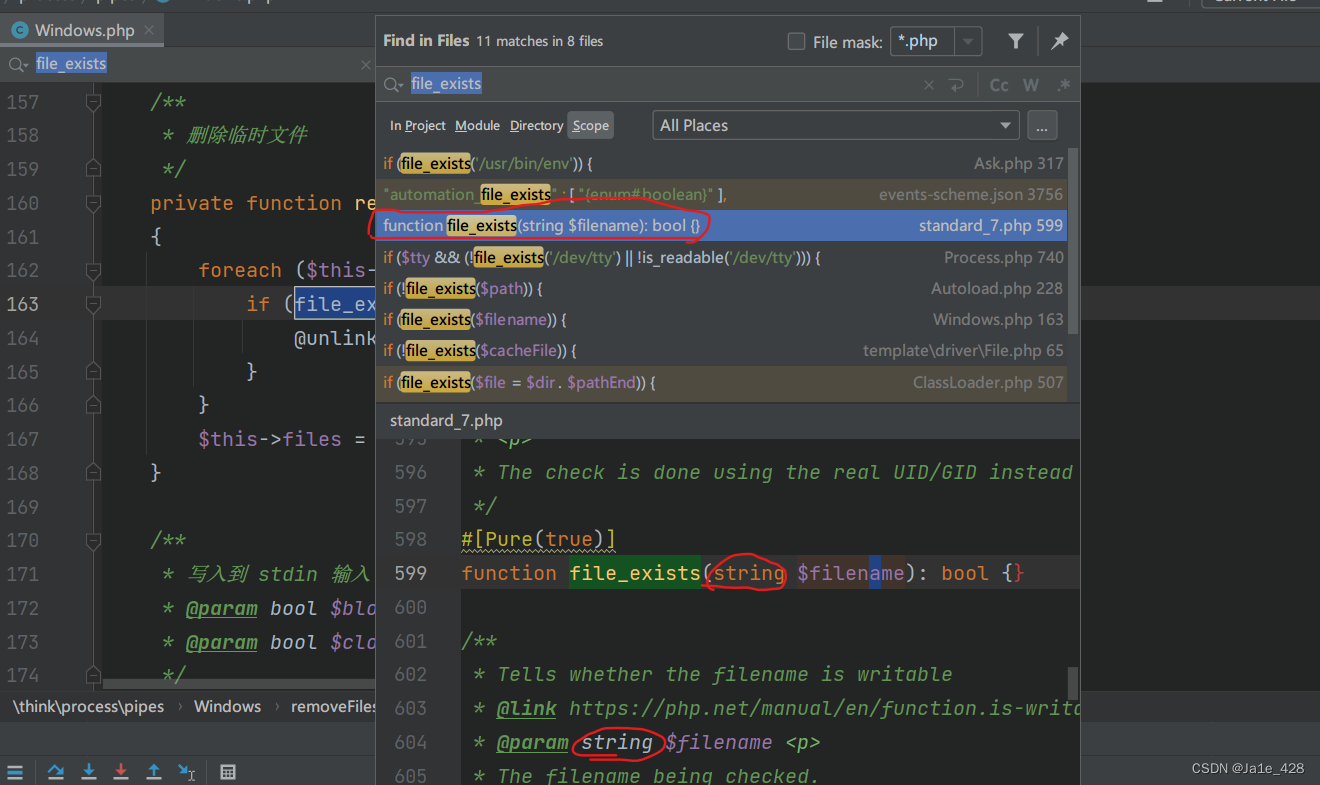Click the Step Into debugger icon
This screenshot has width=1320, height=785.
[x=89, y=771]
